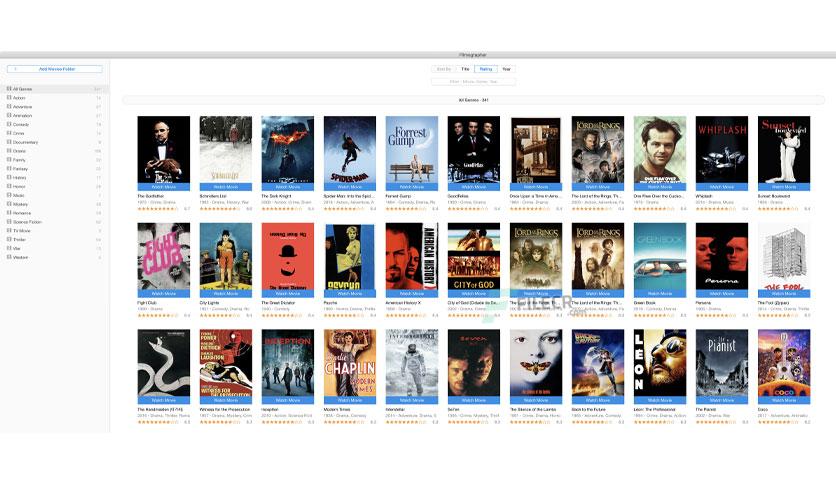Sort movies by Year

(507, 69)
